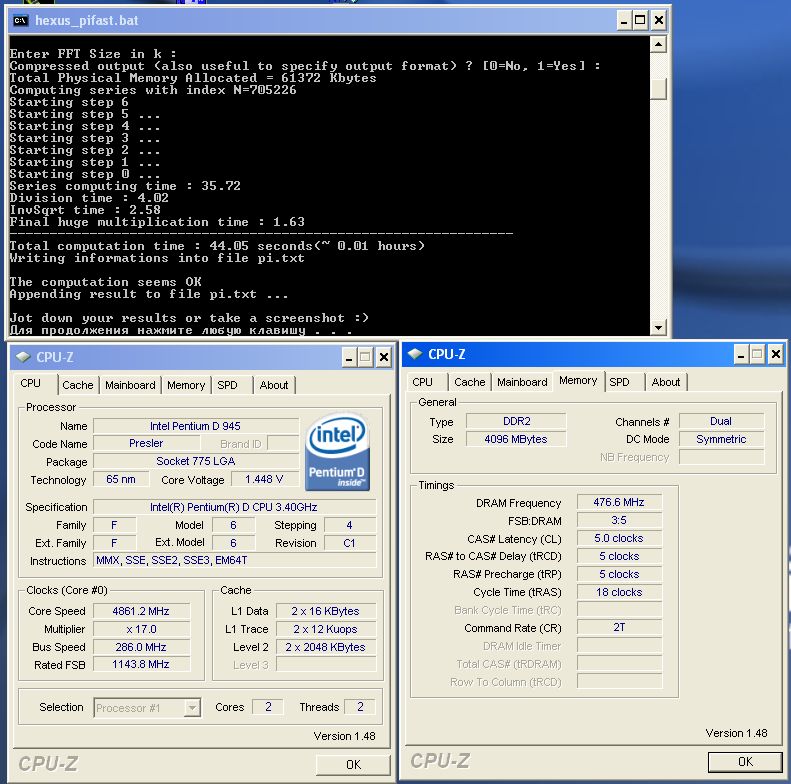Click the Cycle Time (tRAS) value 18 clocks
791x784 pixels.
(619, 592)
